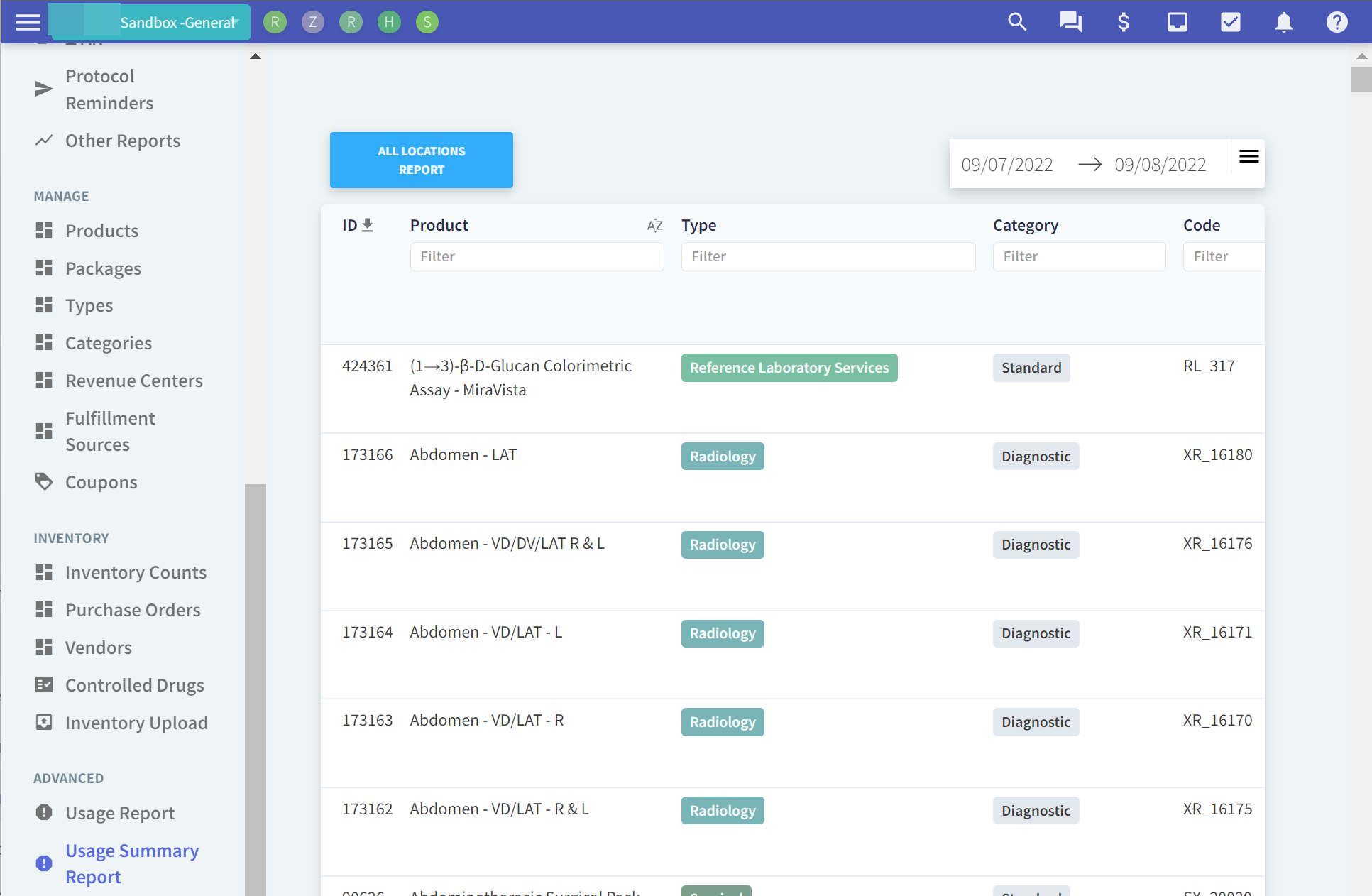Open Sandbox-General location dropdown

(x=149, y=22)
